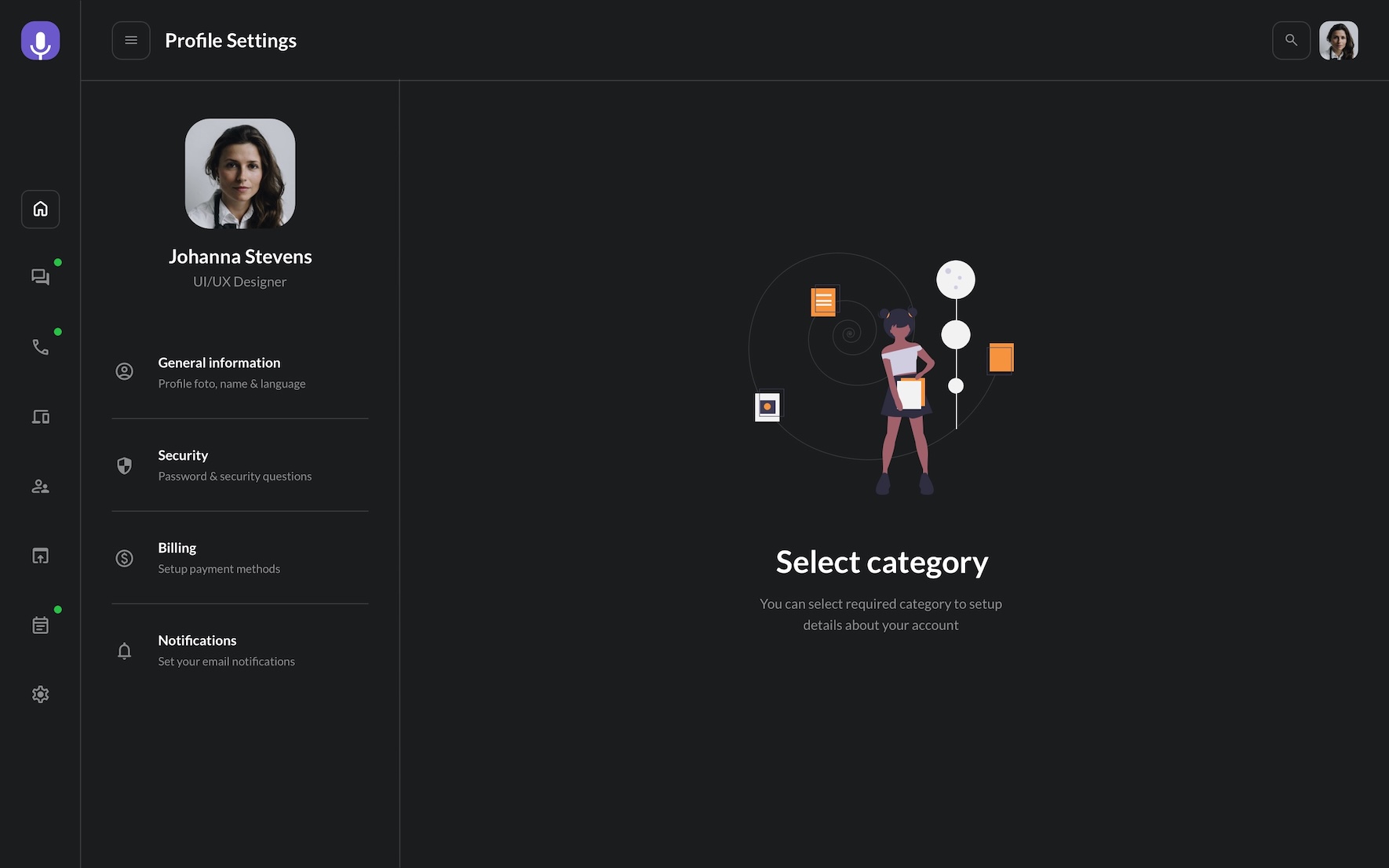The height and width of the screenshot is (868, 1389).
Task: Open the search icon in the top bar
Action: [x=1291, y=40]
